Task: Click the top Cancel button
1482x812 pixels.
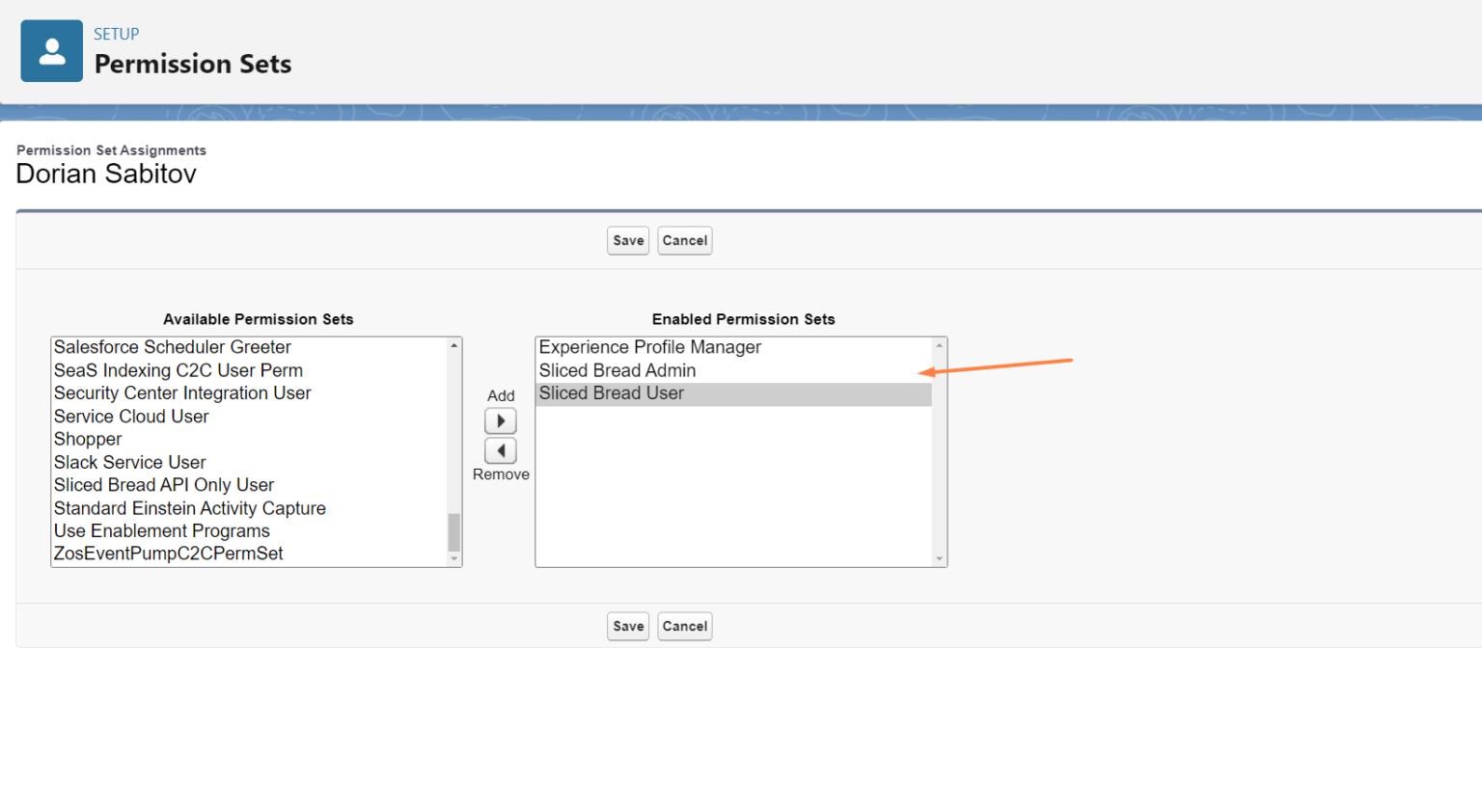Action: pos(684,240)
